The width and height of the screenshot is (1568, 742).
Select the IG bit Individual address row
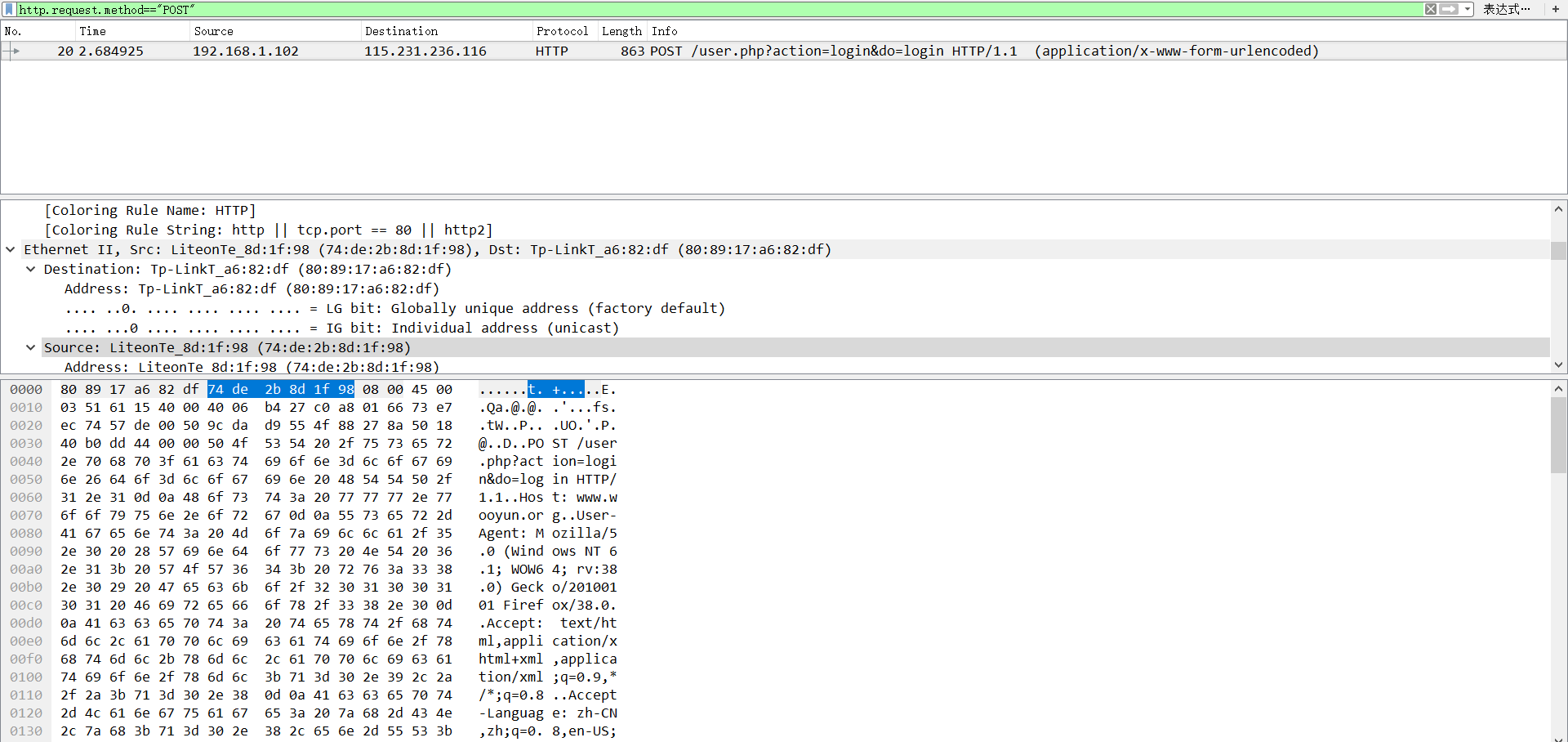tap(342, 328)
